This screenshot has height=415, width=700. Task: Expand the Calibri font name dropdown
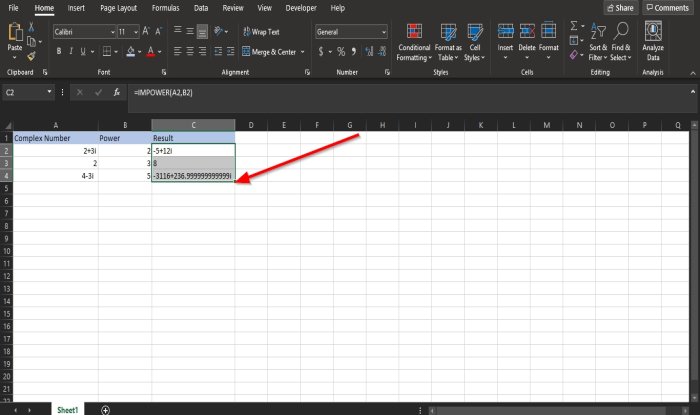point(111,32)
